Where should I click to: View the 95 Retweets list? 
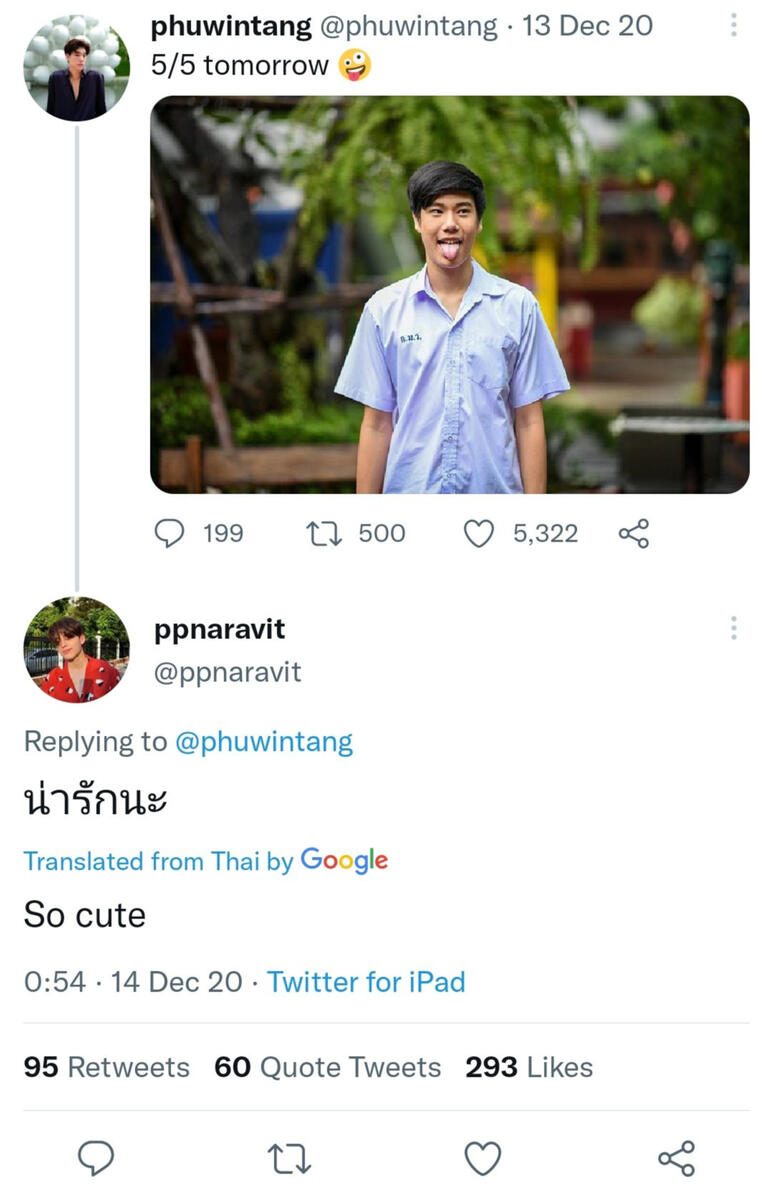106,1067
